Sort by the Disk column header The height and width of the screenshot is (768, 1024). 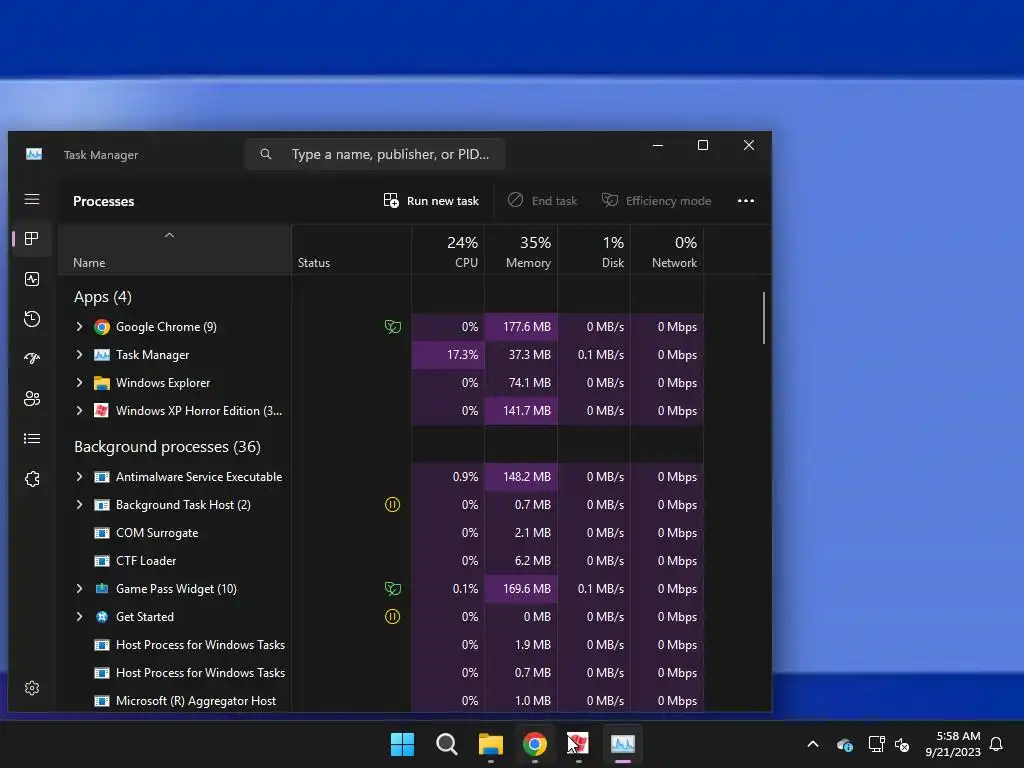(x=594, y=250)
